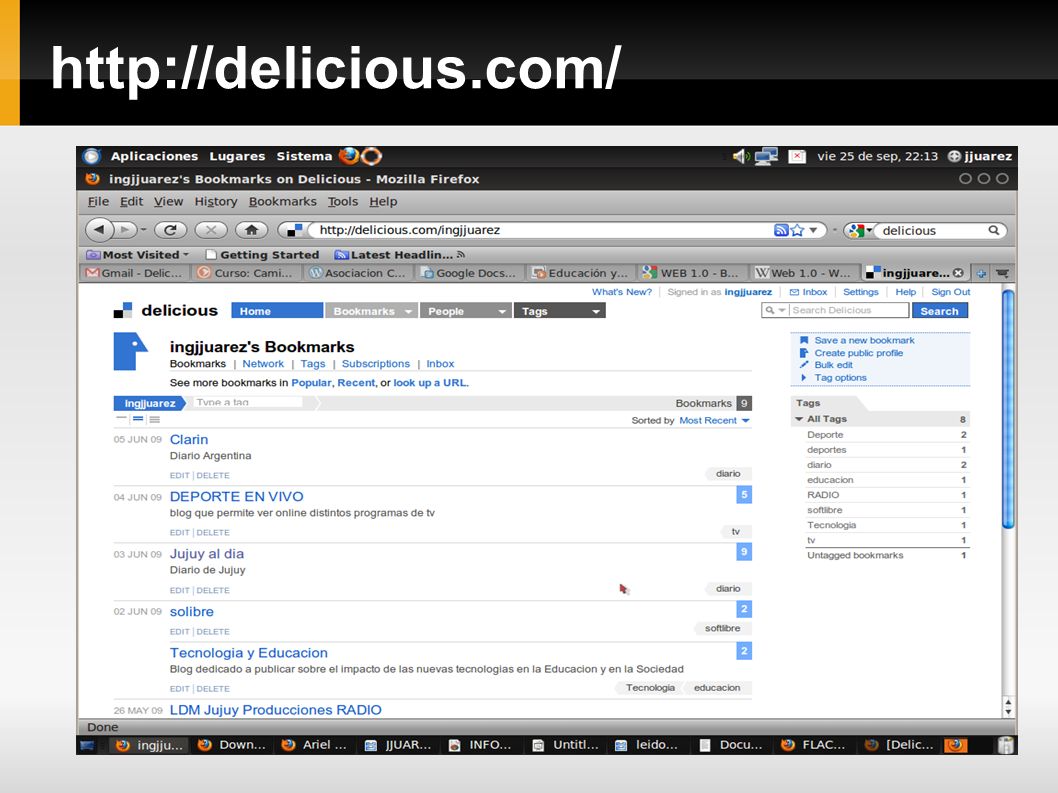The height and width of the screenshot is (793, 1058).
Task: Switch to the Google Docs tab
Action: coord(470,273)
